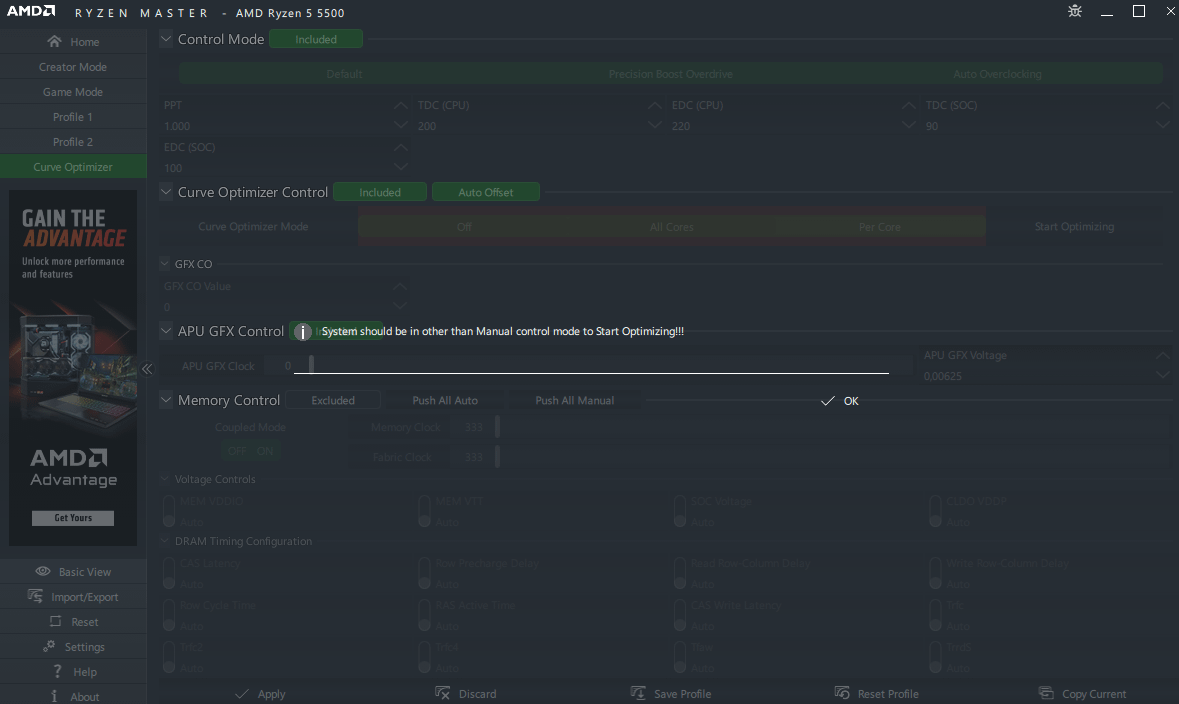Screen dimensions: 1179x704
Task: Set Curve Optimizer Mode to Off
Action: [464, 226]
